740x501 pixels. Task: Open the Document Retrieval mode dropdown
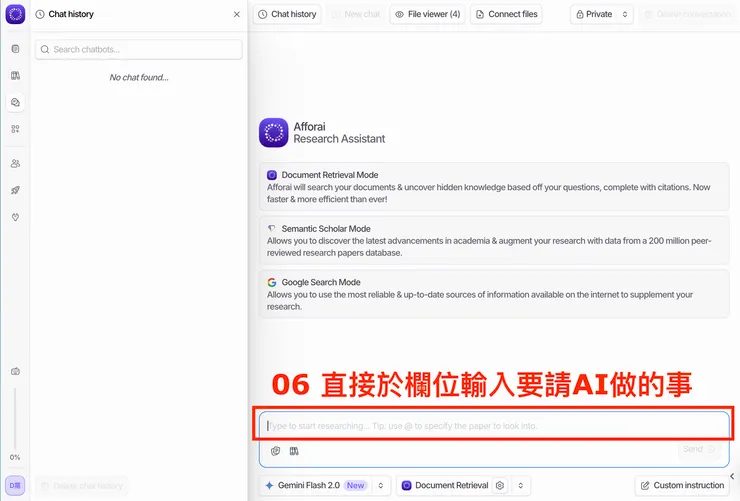pyautogui.click(x=520, y=485)
